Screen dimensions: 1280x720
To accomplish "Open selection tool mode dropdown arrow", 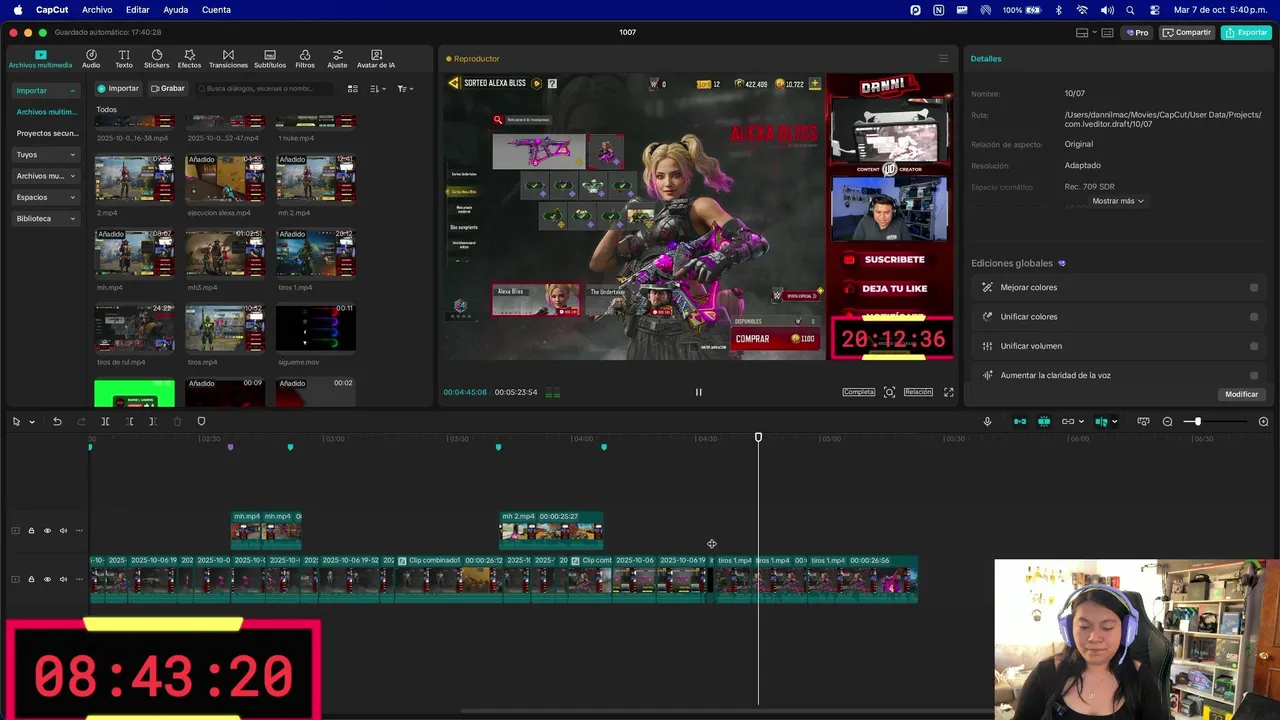I will pos(31,422).
